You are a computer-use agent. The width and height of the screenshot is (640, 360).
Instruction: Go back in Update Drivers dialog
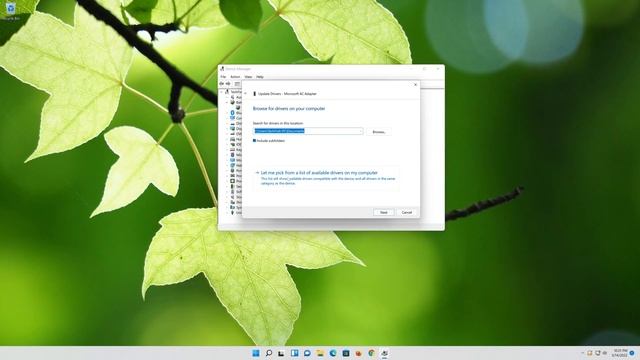(x=245, y=93)
